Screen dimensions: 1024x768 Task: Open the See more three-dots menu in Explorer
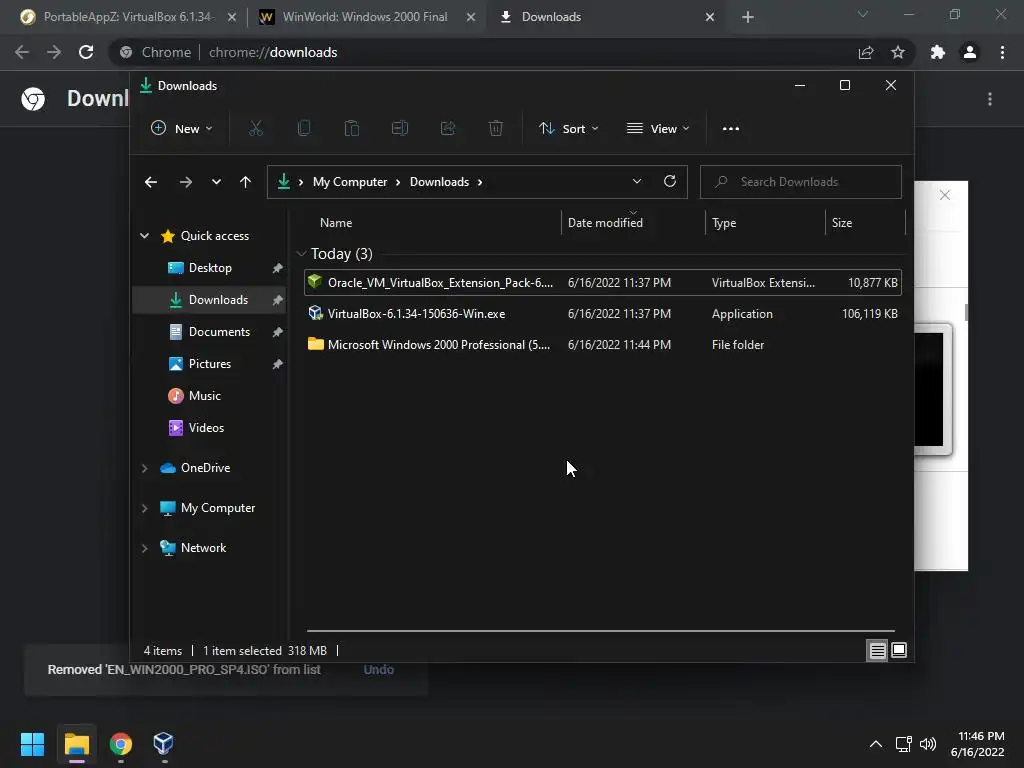click(x=731, y=129)
